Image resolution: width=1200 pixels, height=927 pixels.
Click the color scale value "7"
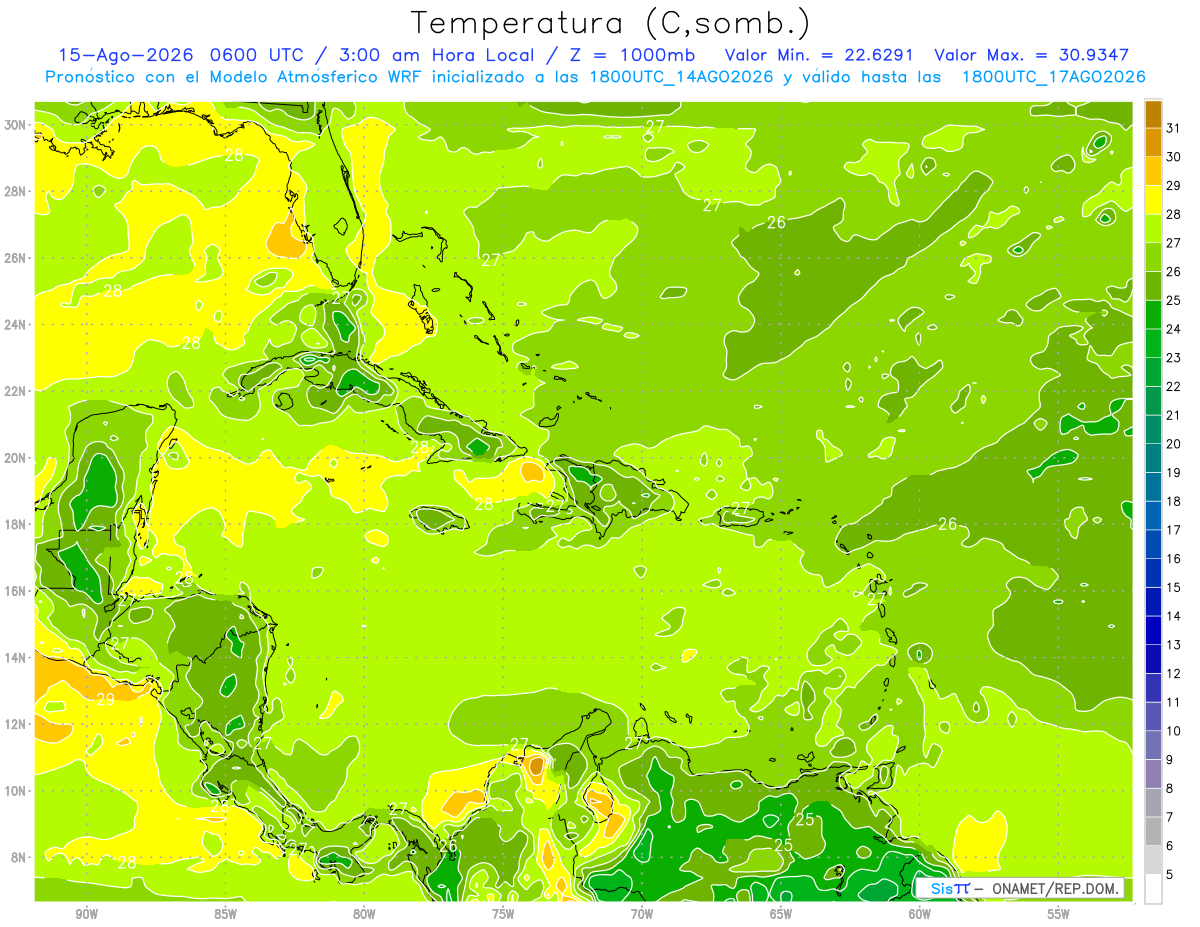point(1170,817)
